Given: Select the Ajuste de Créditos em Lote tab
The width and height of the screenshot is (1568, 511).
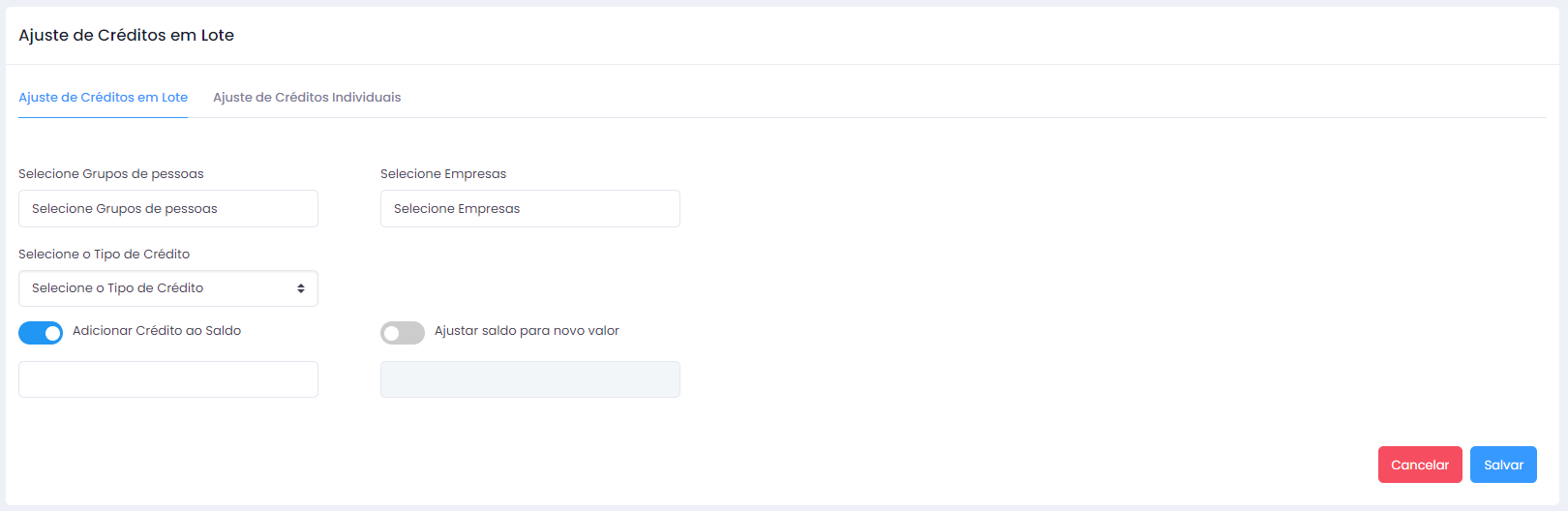Looking at the screenshot, I should point(104,98).
